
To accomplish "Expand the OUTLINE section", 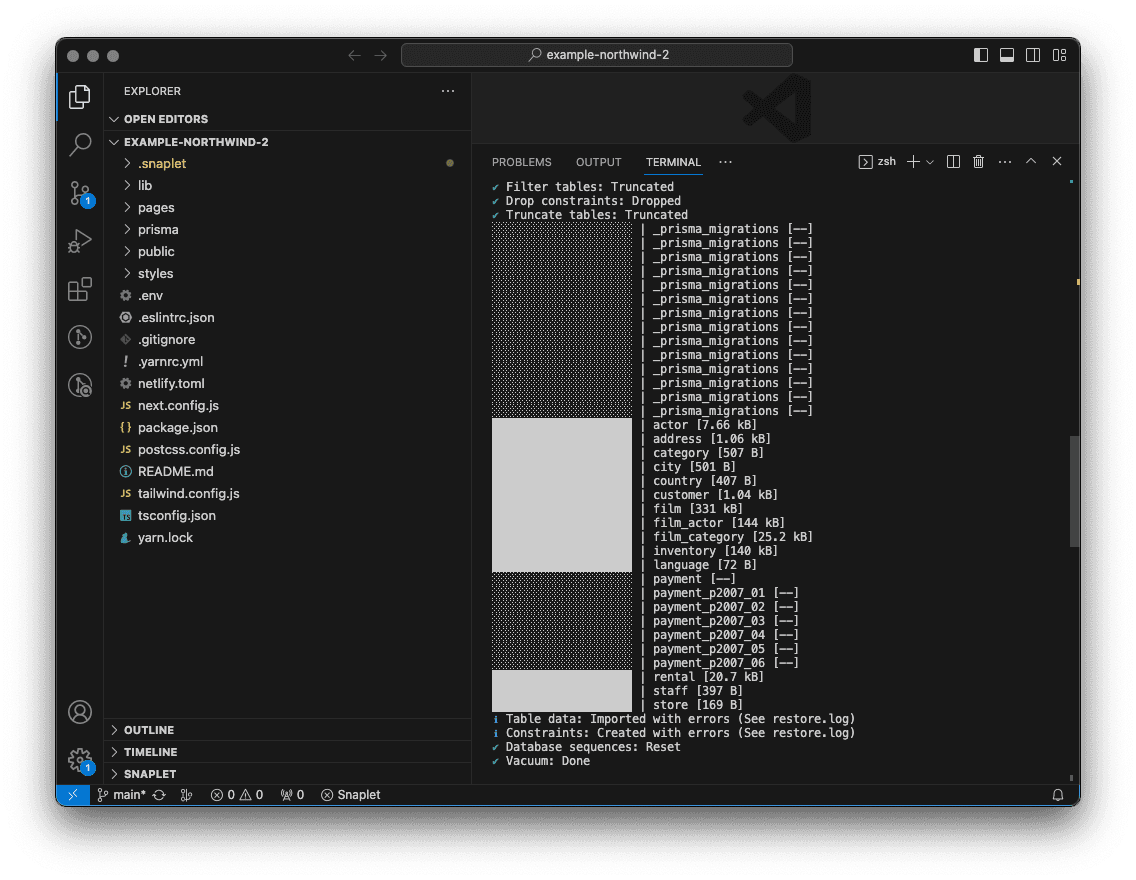I will click(x=149, y=730).
